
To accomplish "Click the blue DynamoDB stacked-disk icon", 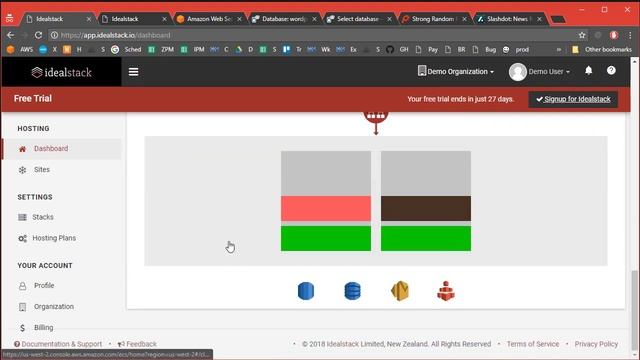I will coord(352,291).
